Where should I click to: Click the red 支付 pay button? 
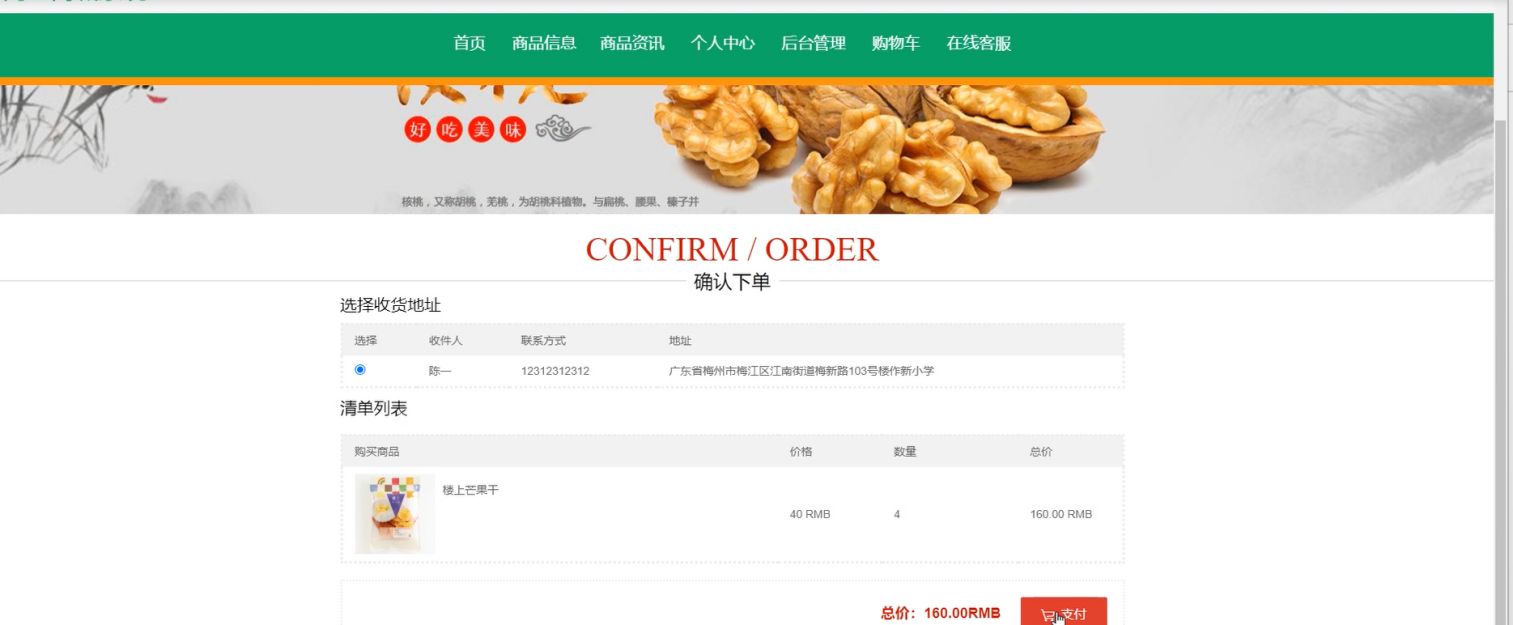(1064, 611)
